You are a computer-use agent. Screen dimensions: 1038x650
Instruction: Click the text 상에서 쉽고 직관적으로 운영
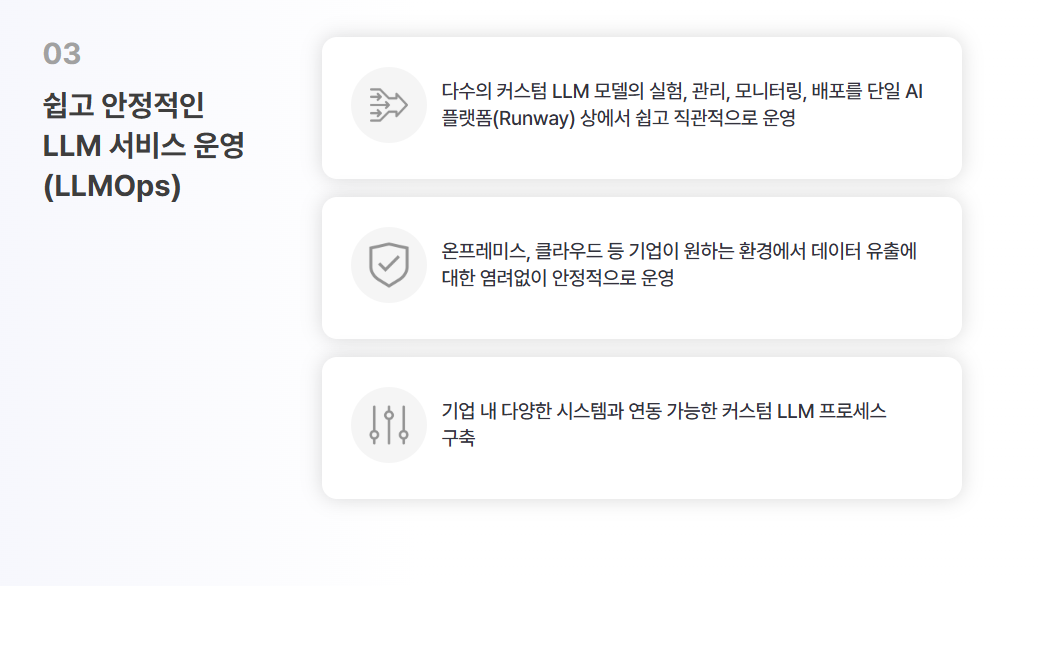coord(688,118)
